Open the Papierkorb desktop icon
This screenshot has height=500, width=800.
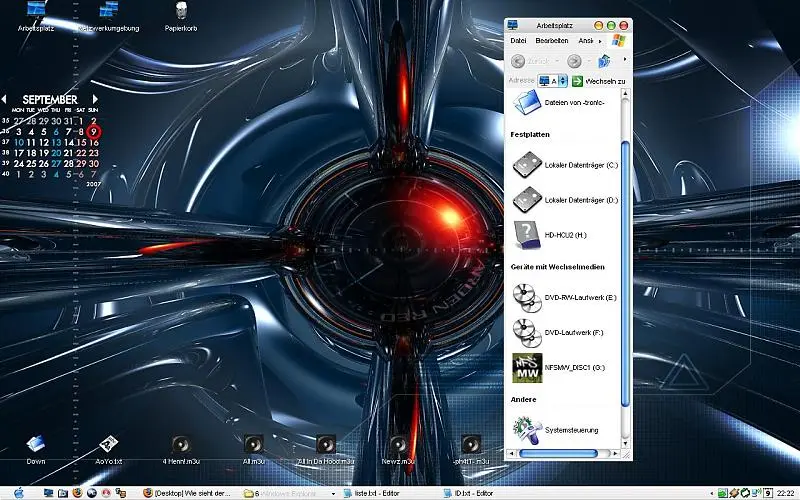180,11
